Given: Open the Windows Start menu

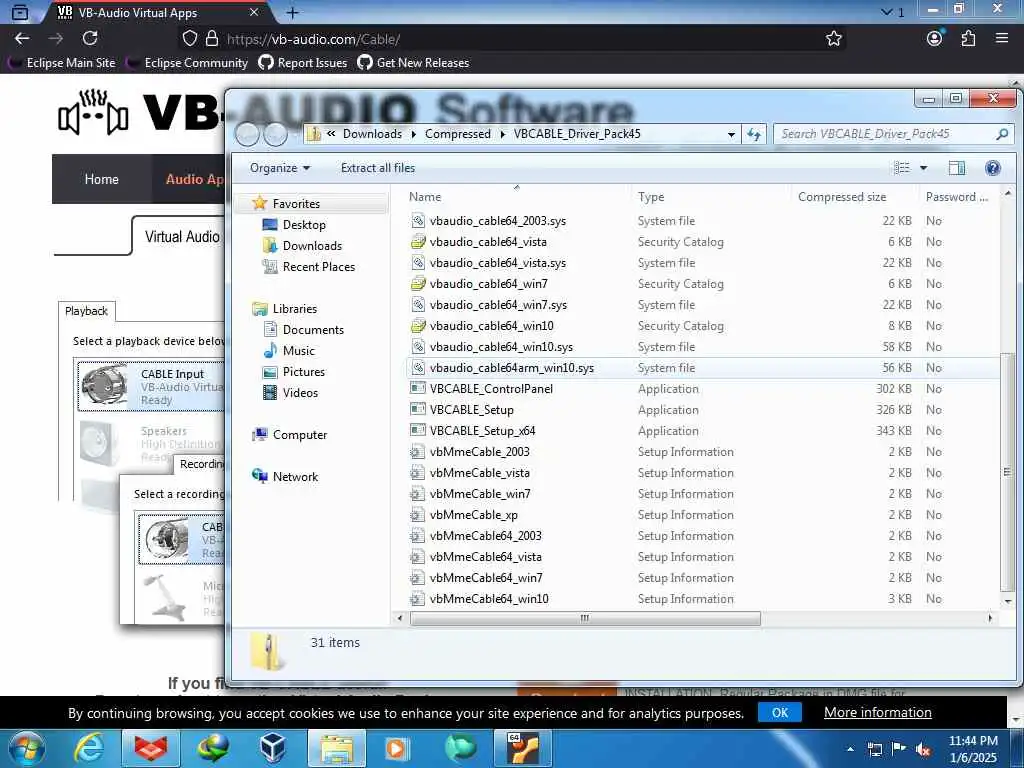Looking at the screenshot, I should click(x=27, y=748).
